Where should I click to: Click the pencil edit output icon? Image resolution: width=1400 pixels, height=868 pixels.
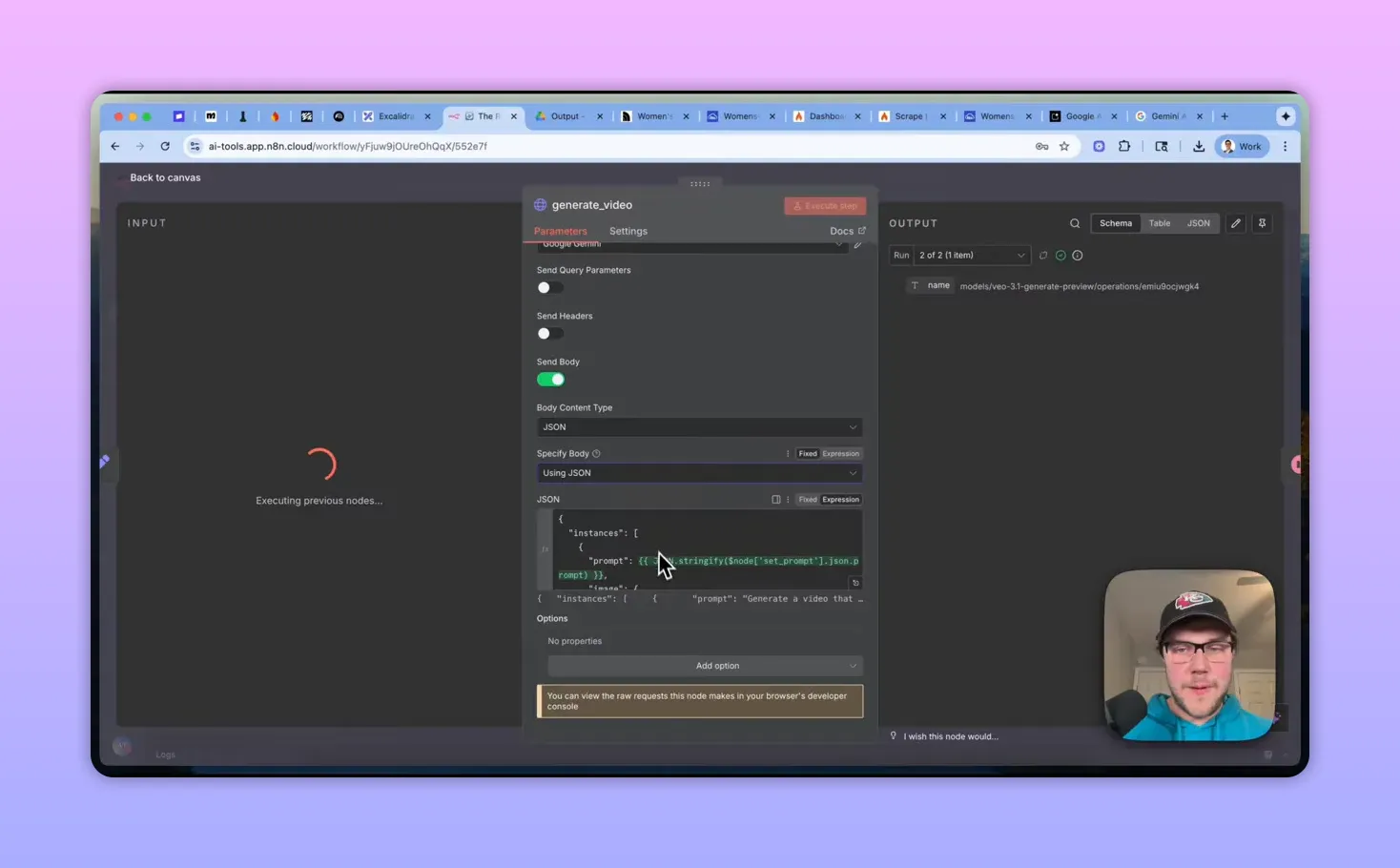coord(1236,223)
